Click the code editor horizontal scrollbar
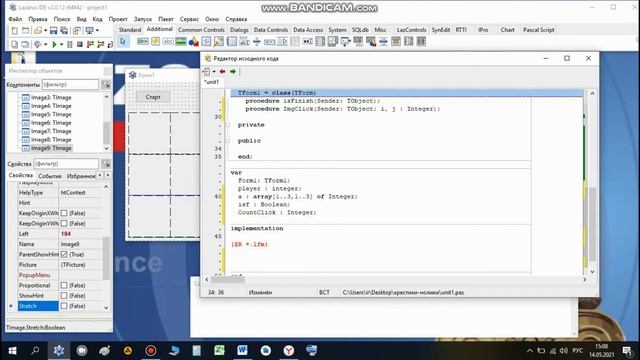The image size is (640, 360). click(396, 280)
